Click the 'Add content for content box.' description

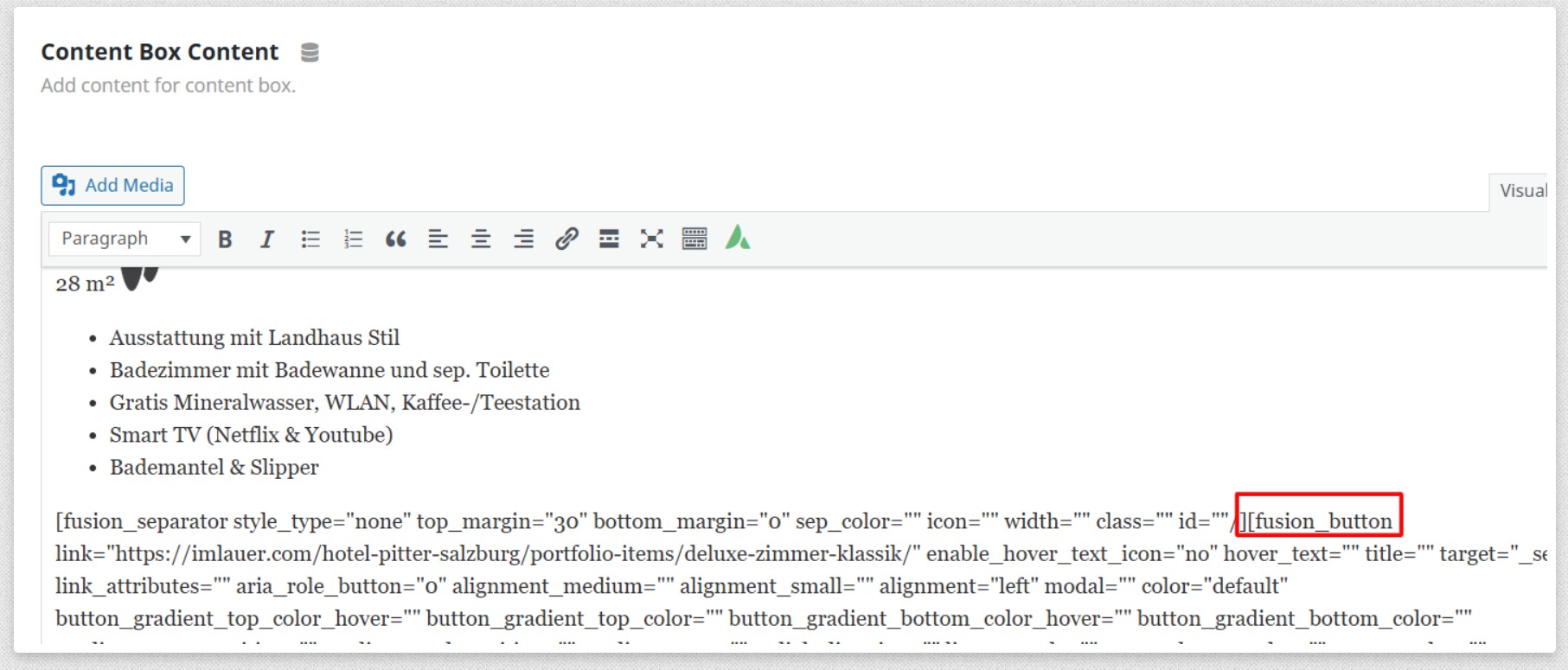click(x=169, y=86)
